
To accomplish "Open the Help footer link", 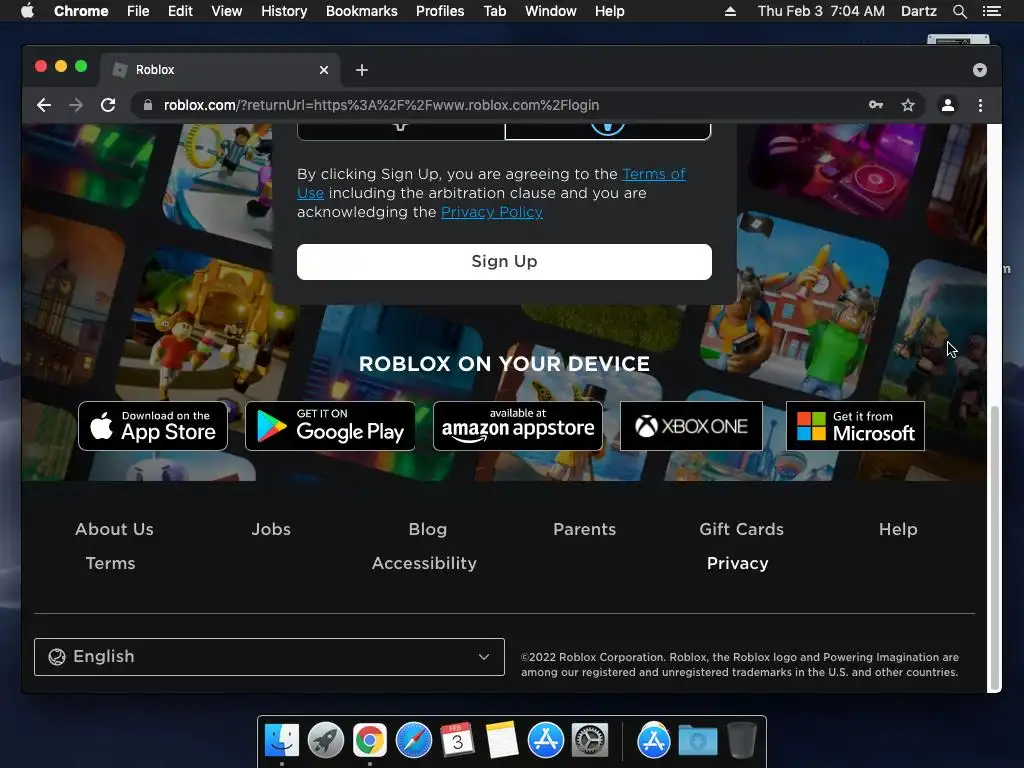I will click(898, 529).
